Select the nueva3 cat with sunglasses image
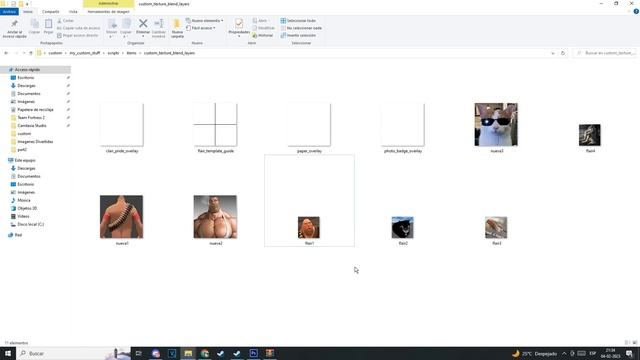This screenshot has width=640, height=360. [496, 124]
